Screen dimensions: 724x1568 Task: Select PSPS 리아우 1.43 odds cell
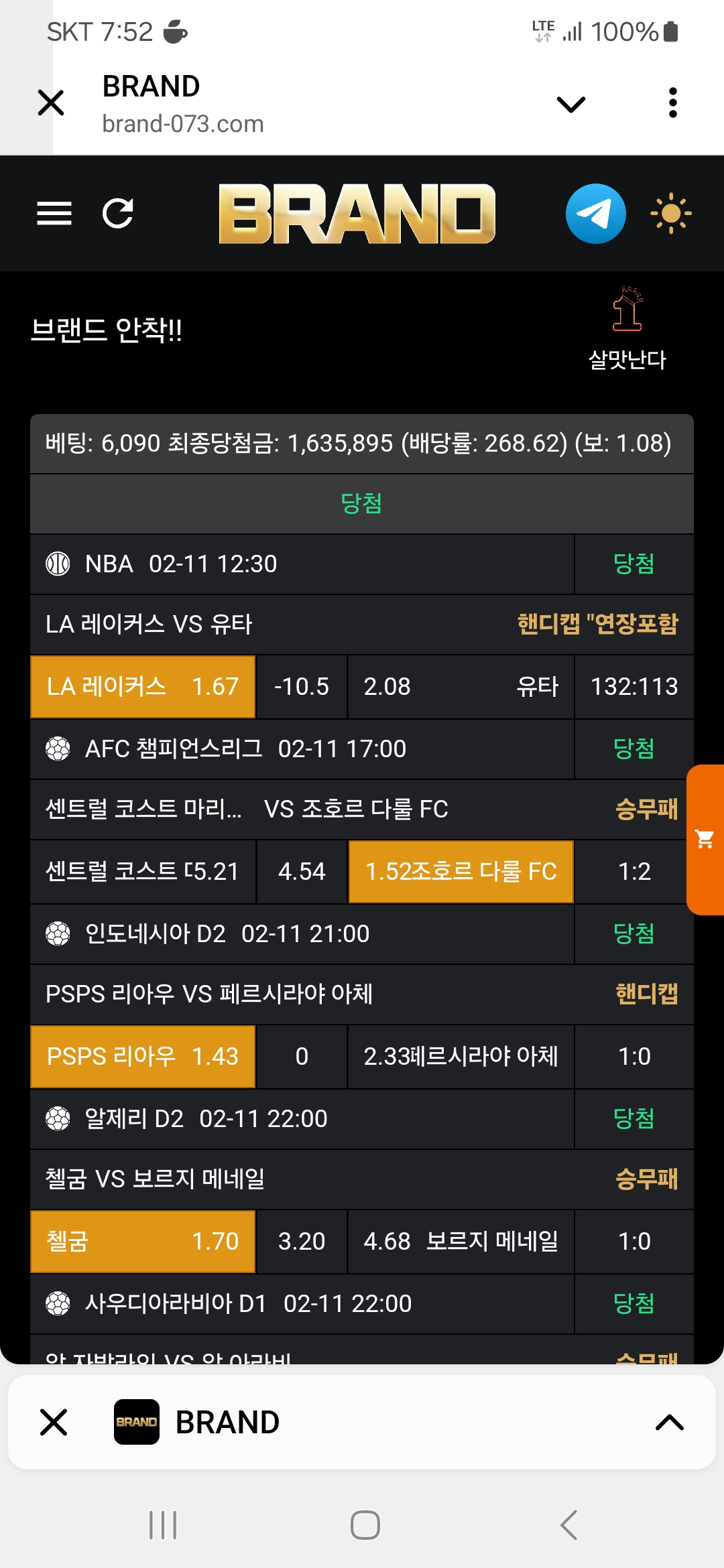(143, 1056)
